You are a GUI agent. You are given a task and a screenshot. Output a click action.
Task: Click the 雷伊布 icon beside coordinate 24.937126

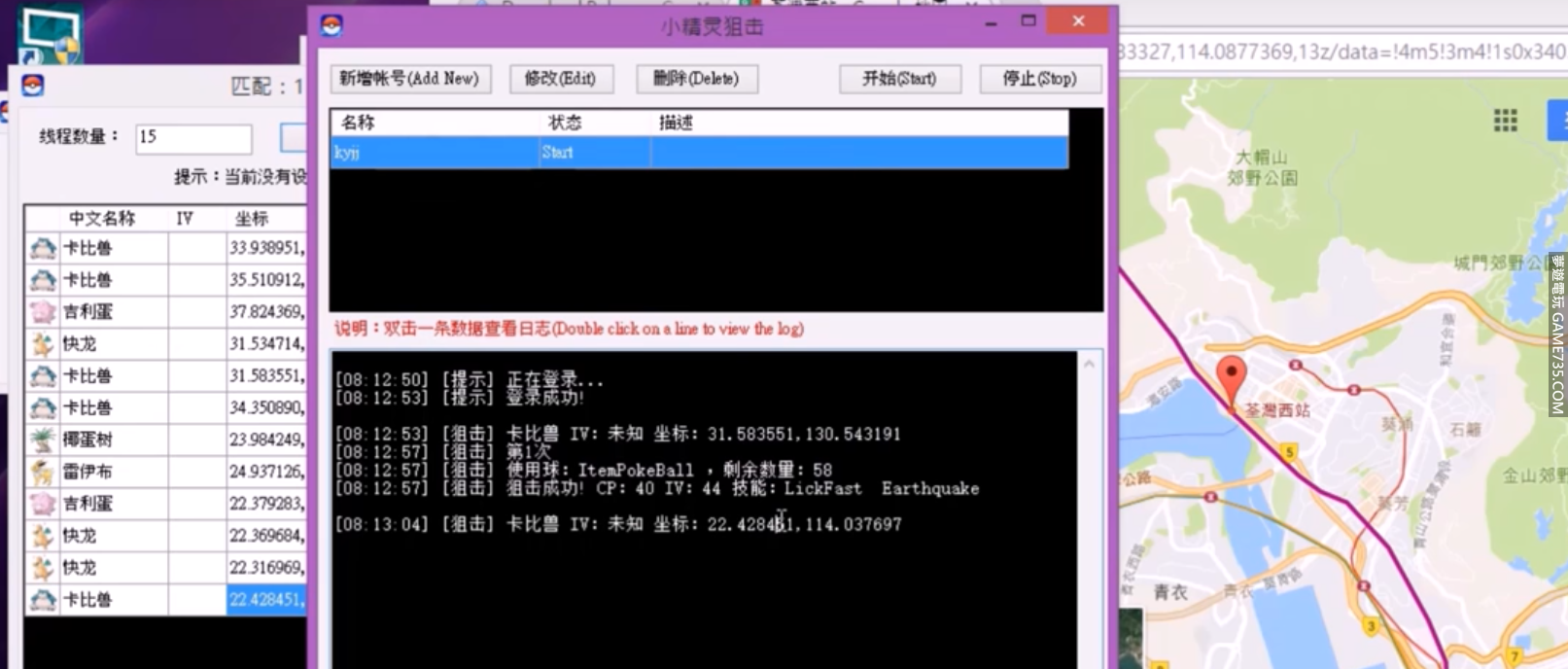click(43, 473)
